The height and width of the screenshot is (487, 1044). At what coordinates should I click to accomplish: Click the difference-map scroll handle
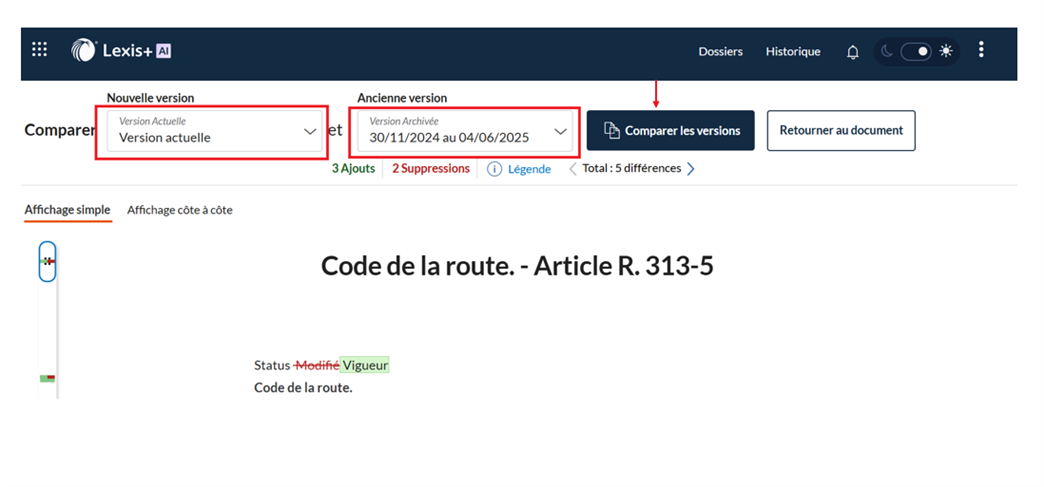(x=47, y=261)
